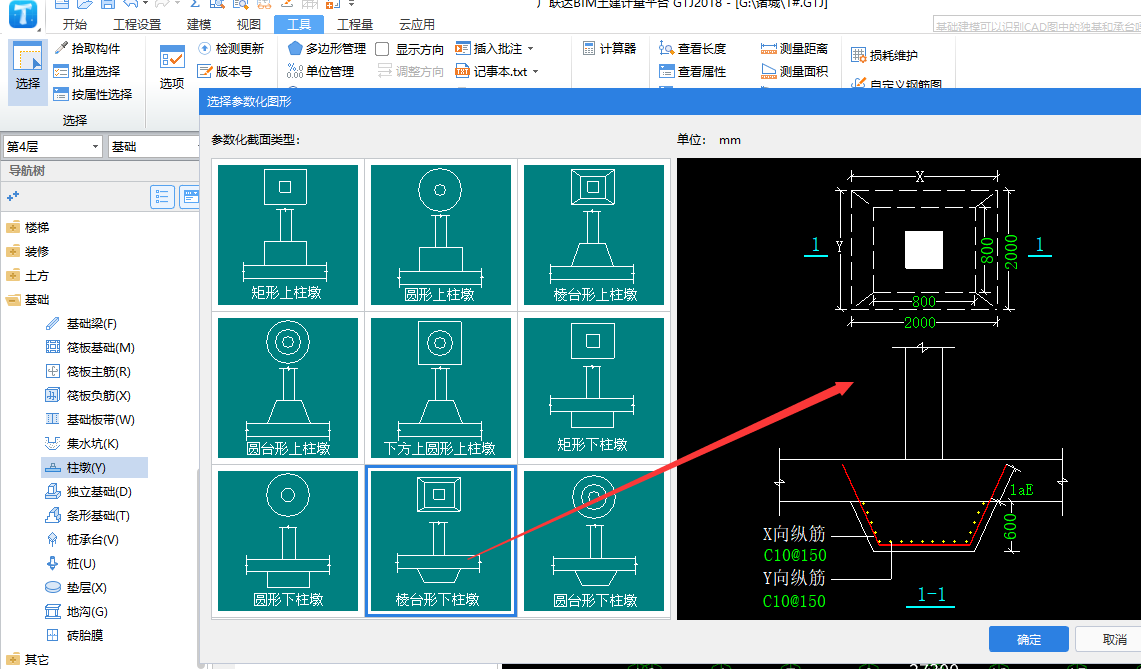Select 地沟(G) in the tree
The height and width of the screenshot is (669, 1141).
point(76,611)
